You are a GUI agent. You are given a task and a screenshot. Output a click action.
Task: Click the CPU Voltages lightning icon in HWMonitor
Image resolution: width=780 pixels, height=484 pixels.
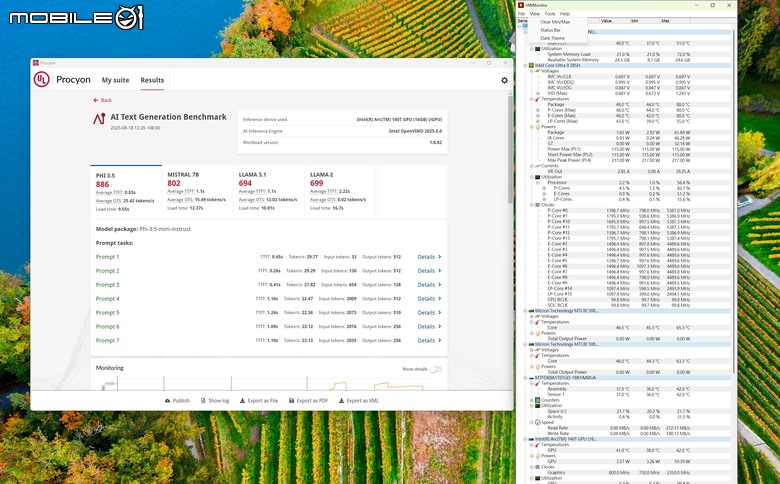point(537,71)
